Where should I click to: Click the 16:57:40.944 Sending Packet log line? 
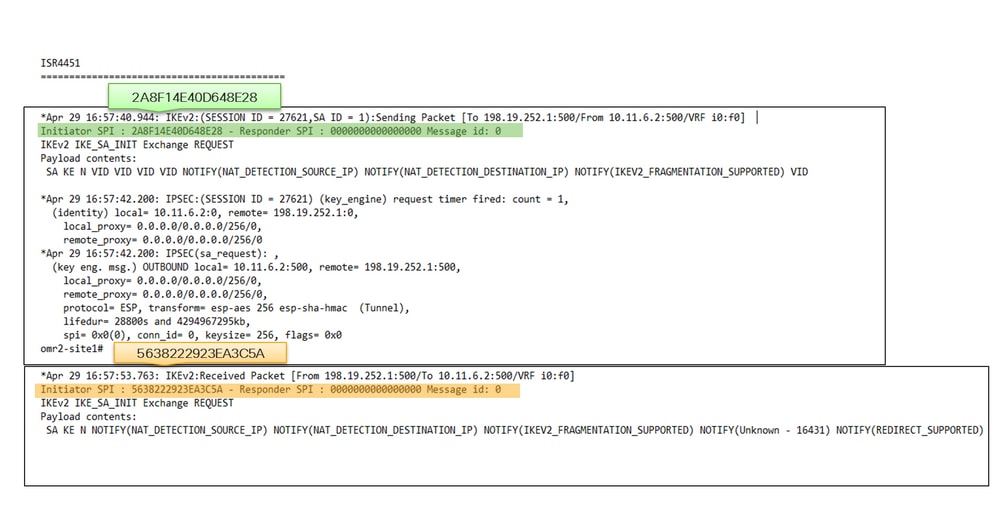(x=392, y=118)
